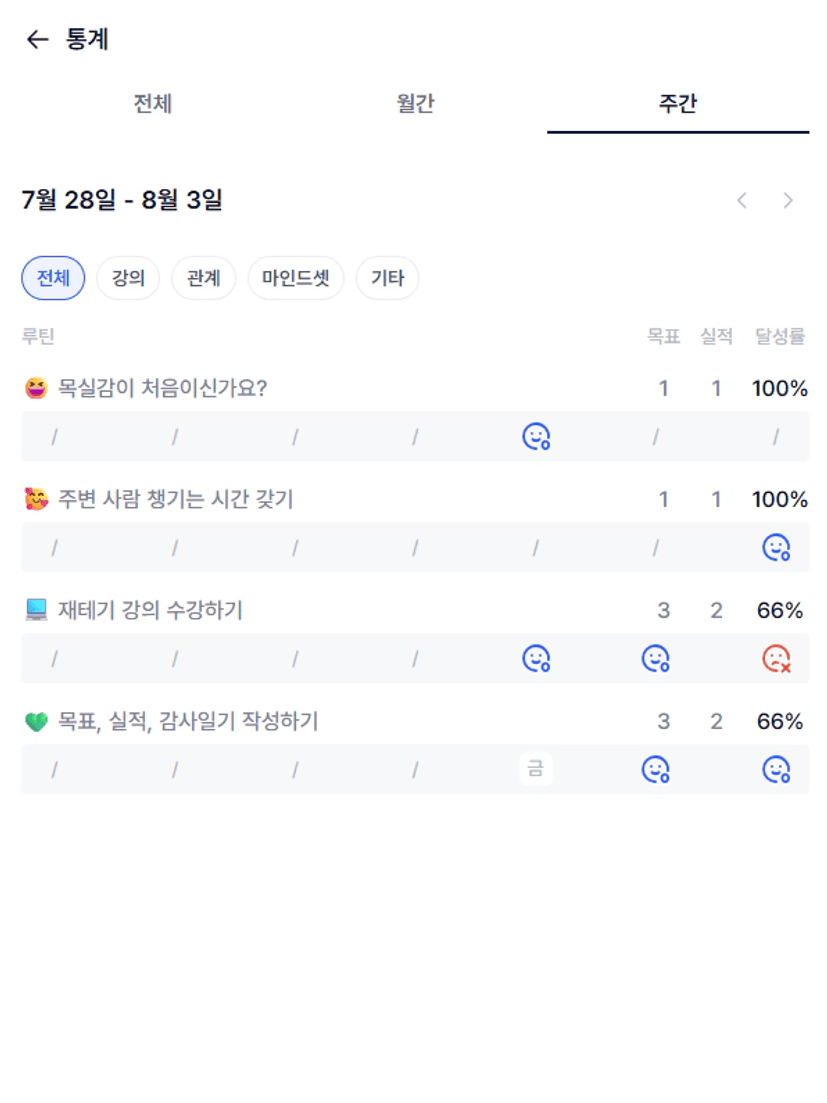827x1103 pixels.
Task: Select the 관계 filter button
Action: coord(203,278)
